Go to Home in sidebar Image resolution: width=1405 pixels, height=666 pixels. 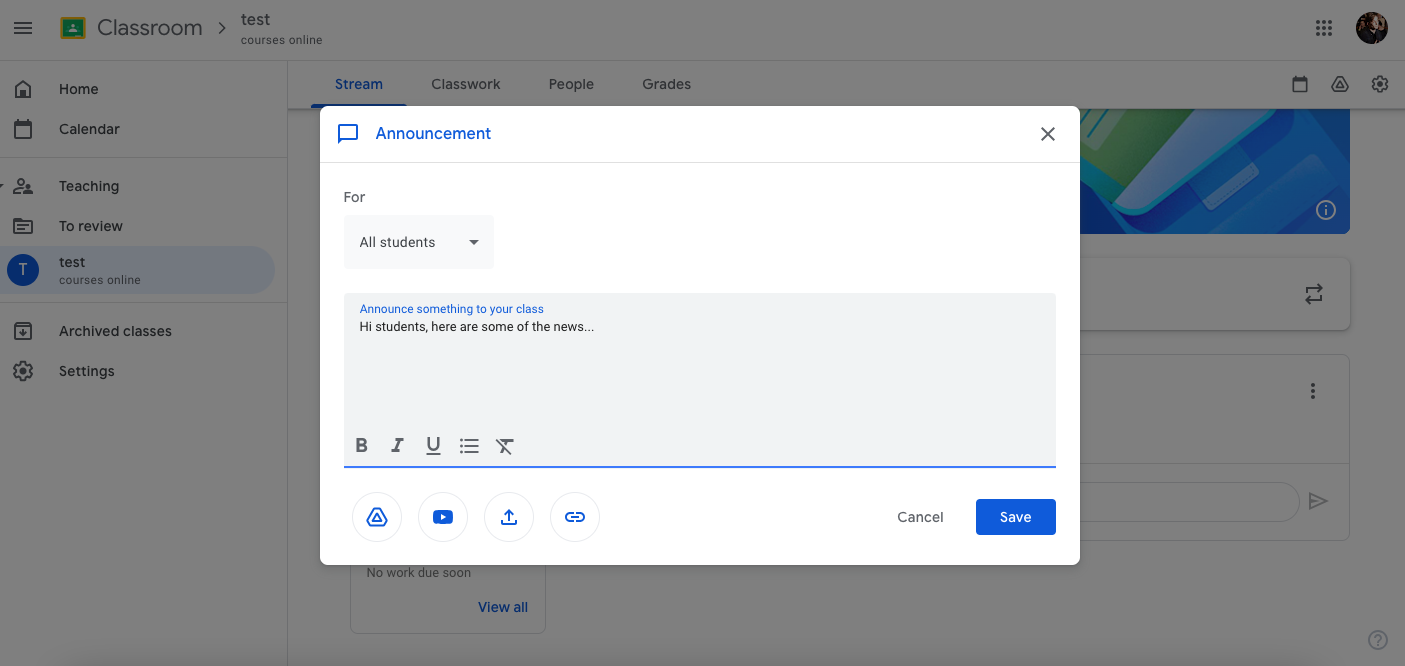(137, 89)
